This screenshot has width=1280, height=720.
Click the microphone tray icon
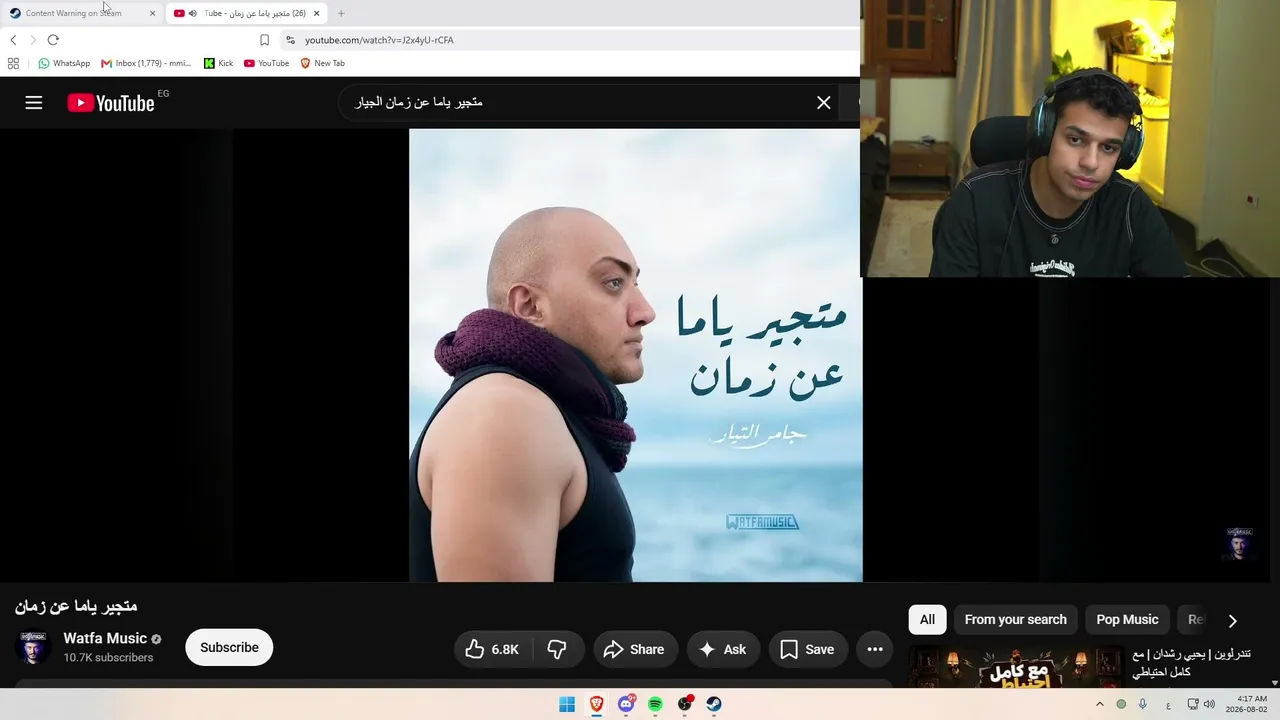(1143, 704)
